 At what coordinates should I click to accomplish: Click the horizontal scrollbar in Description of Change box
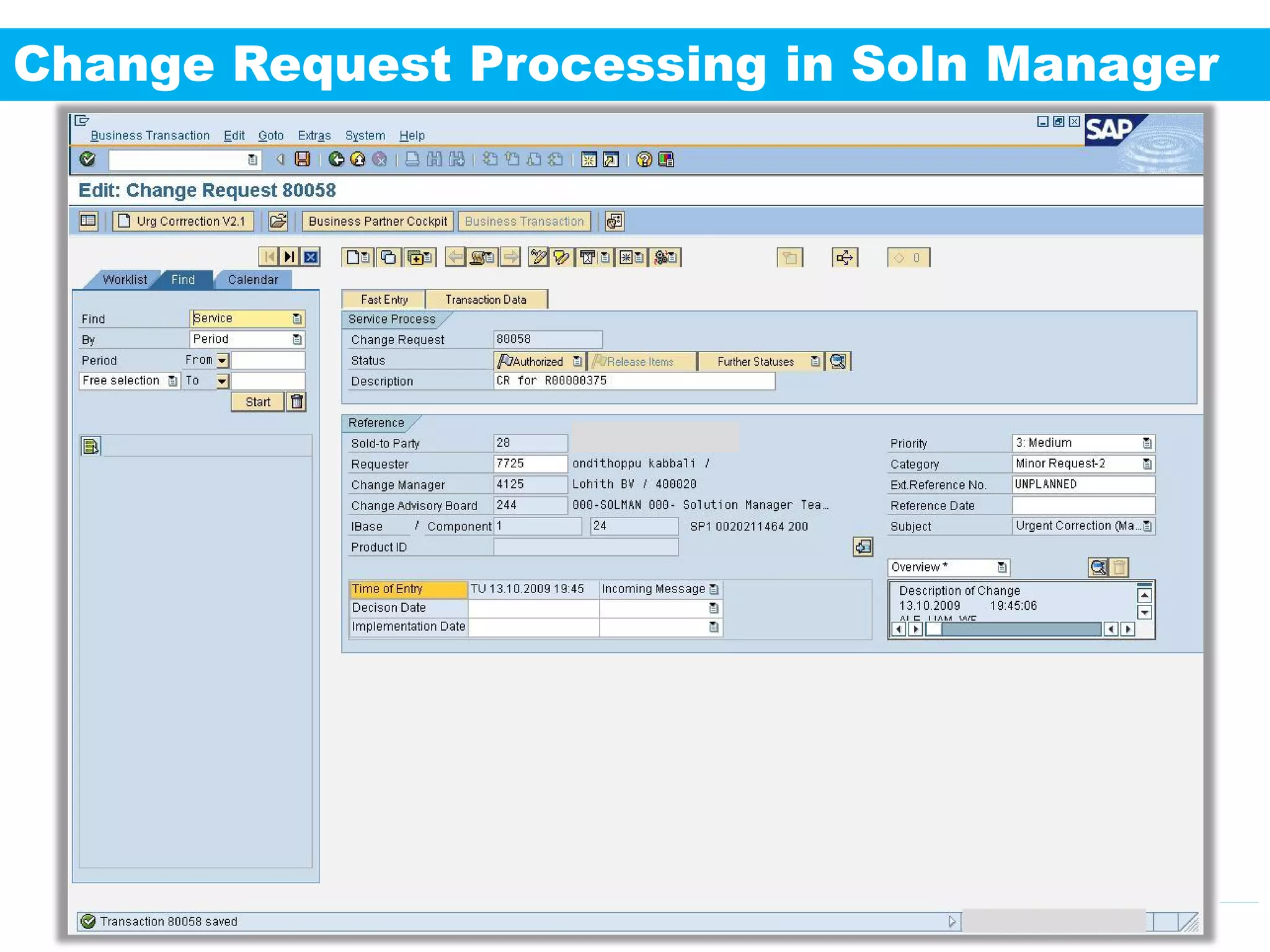(x=1013, y=629)
